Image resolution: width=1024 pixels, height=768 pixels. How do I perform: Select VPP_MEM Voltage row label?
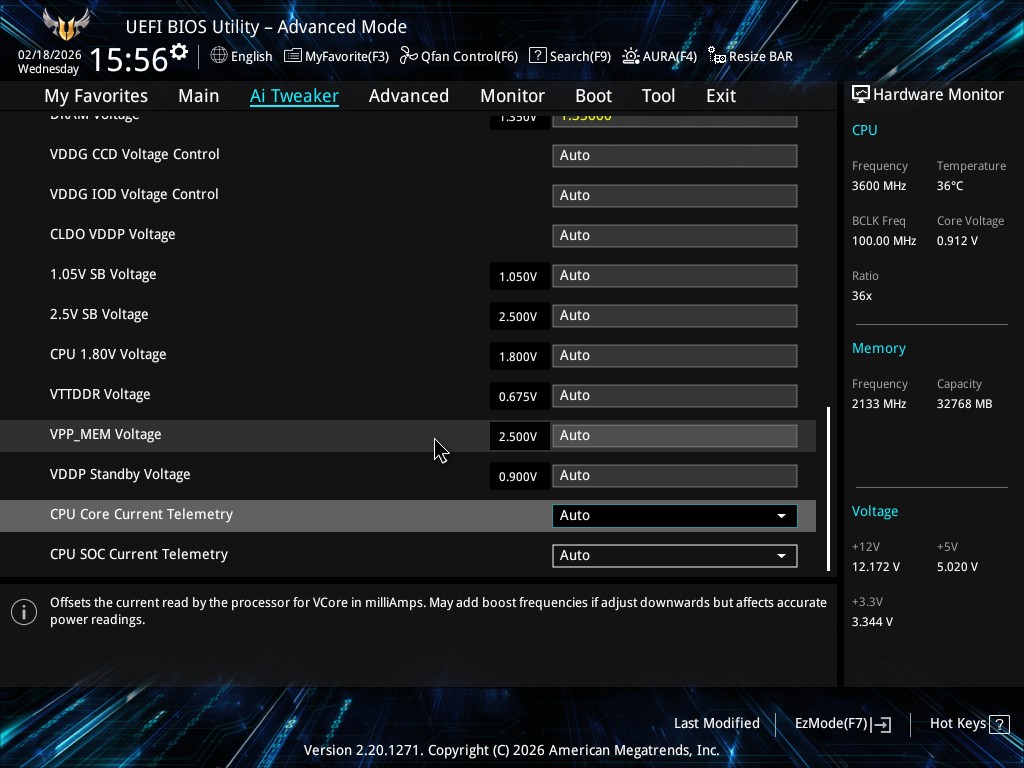point(105,434)
